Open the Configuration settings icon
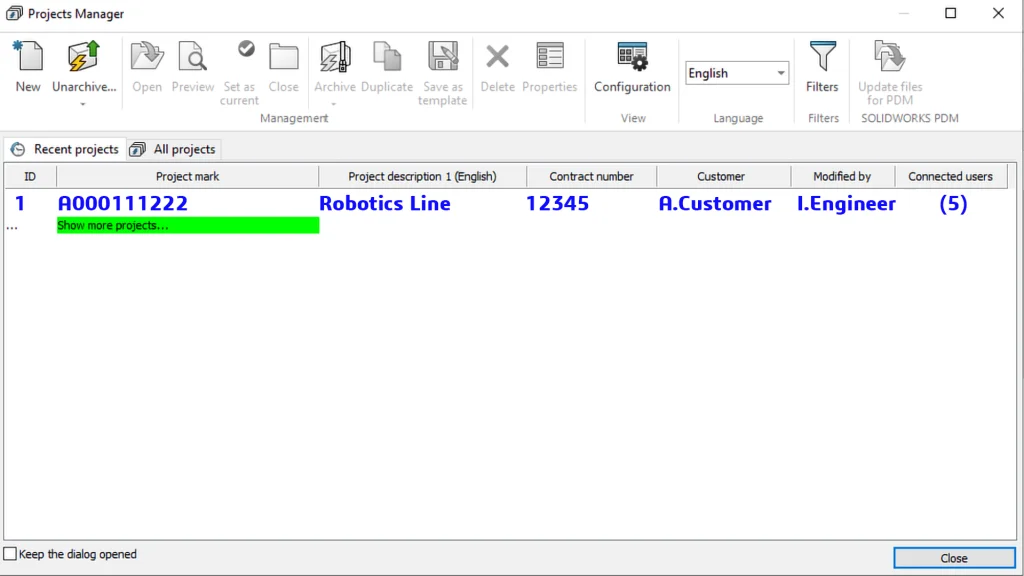1024x576 pixels. coord(632,58)
